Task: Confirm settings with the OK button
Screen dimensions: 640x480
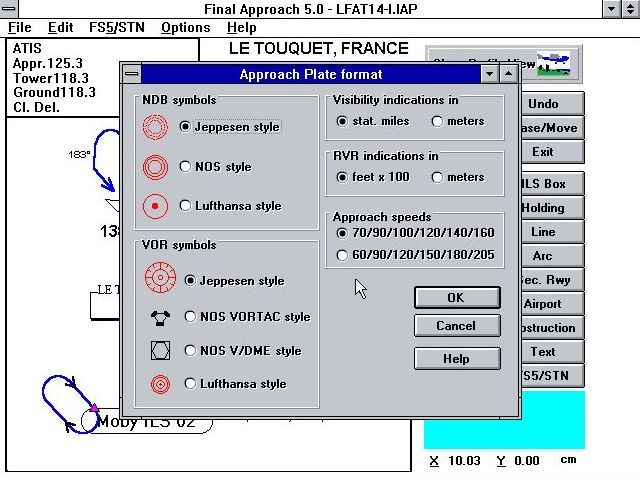Action: [x=457, y=298]
